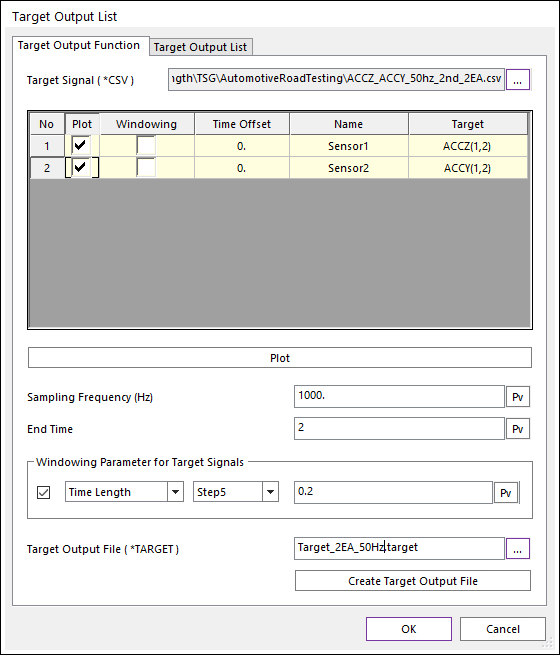
Task: Browse for Target Signal CSV file
Action: [x=518, y=79]
